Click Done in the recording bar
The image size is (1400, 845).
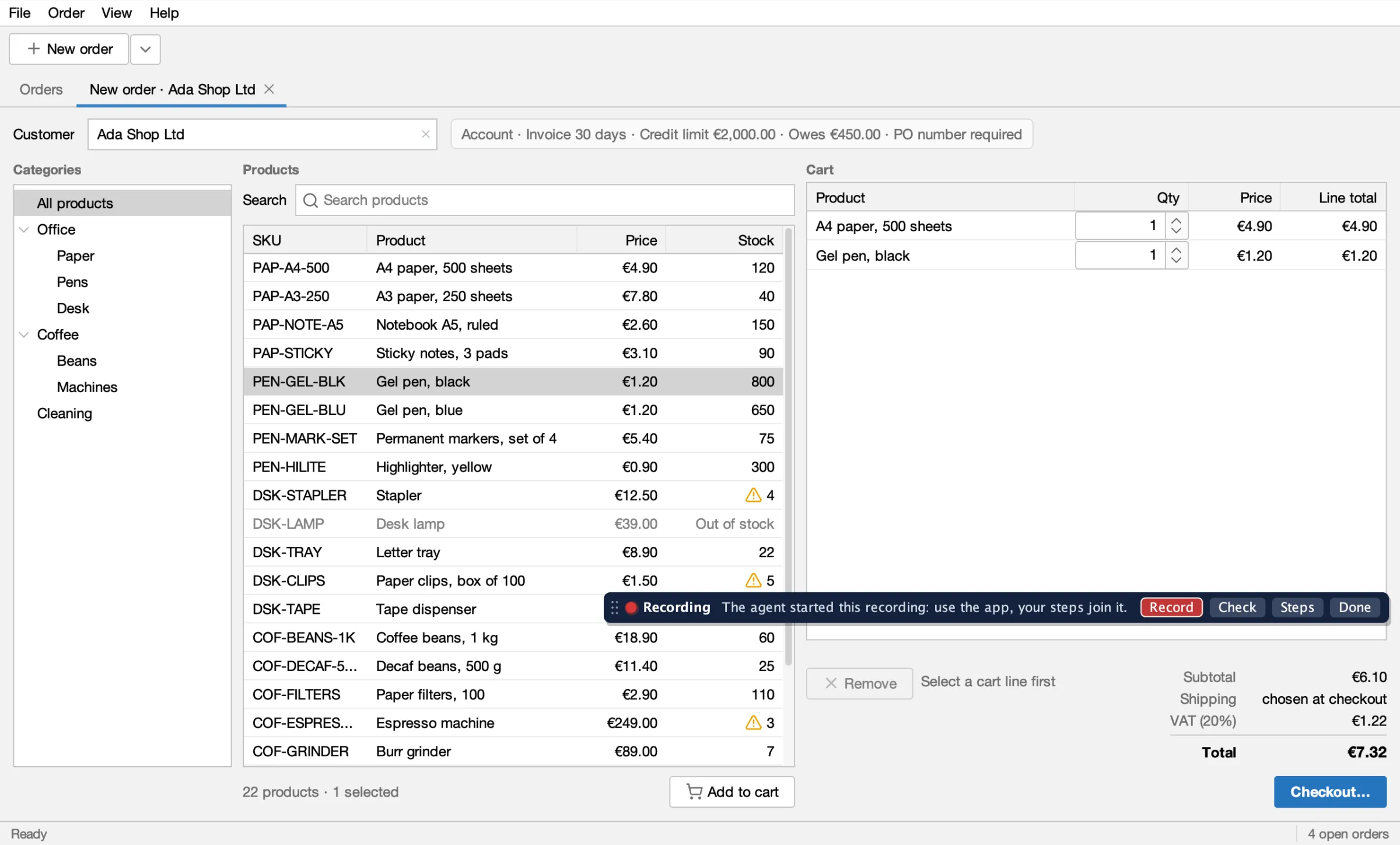1354,607
